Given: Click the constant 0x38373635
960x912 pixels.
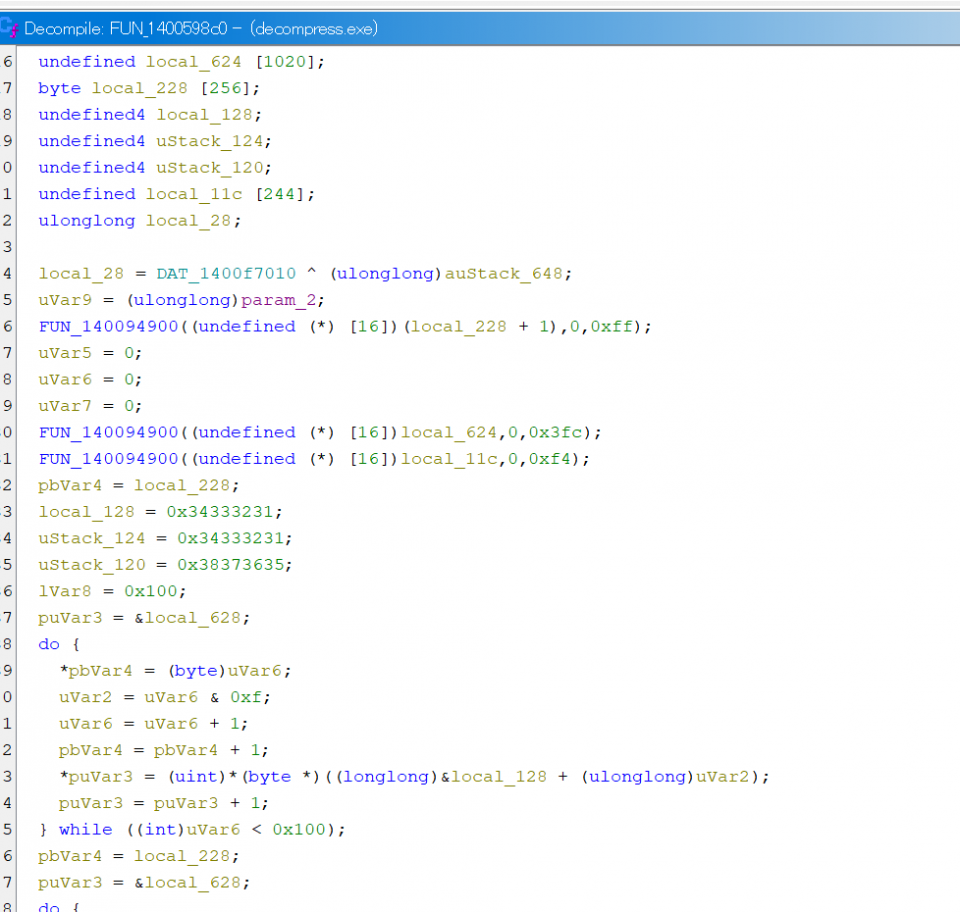Looking at the screenshot, I should (x=231, y=565).
